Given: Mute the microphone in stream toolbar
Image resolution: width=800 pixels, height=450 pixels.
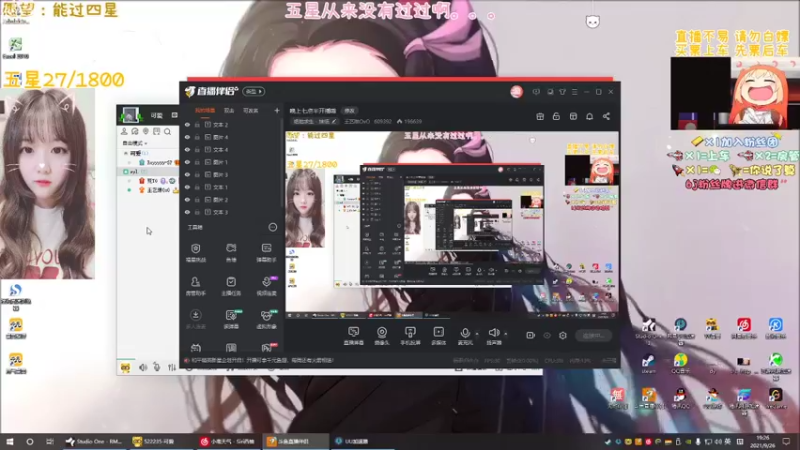Looking at the screenshot, I should click(x=465, y=336).
